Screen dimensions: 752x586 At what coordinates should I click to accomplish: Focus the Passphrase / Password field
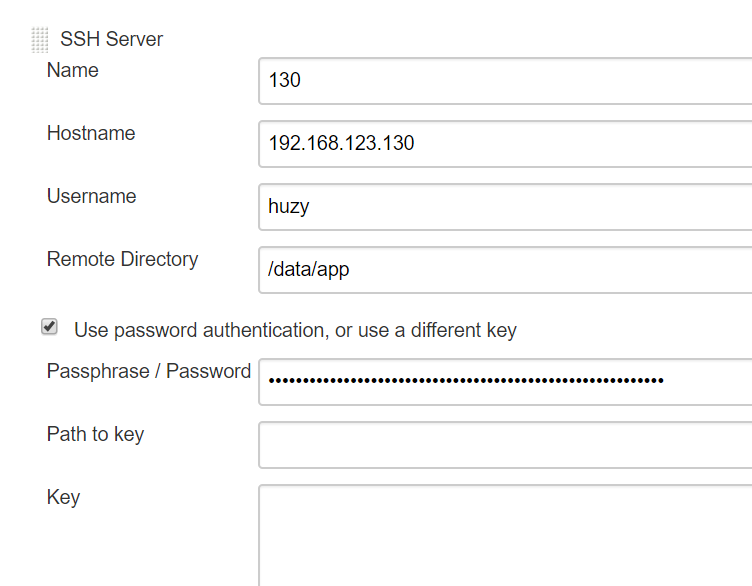coord(505,382)
